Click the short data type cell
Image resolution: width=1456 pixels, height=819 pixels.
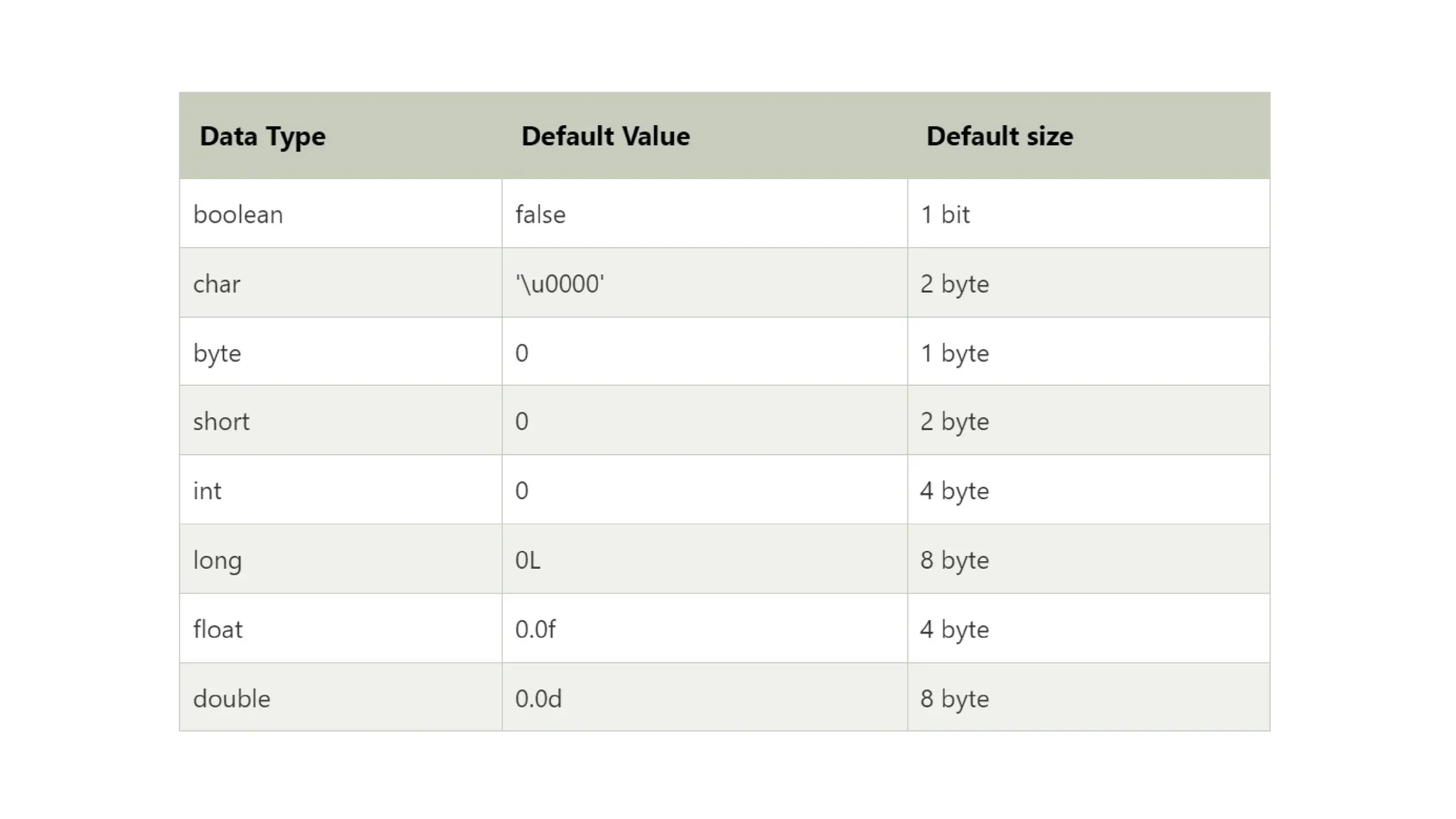pyautogui.click(x=221, y=421)
